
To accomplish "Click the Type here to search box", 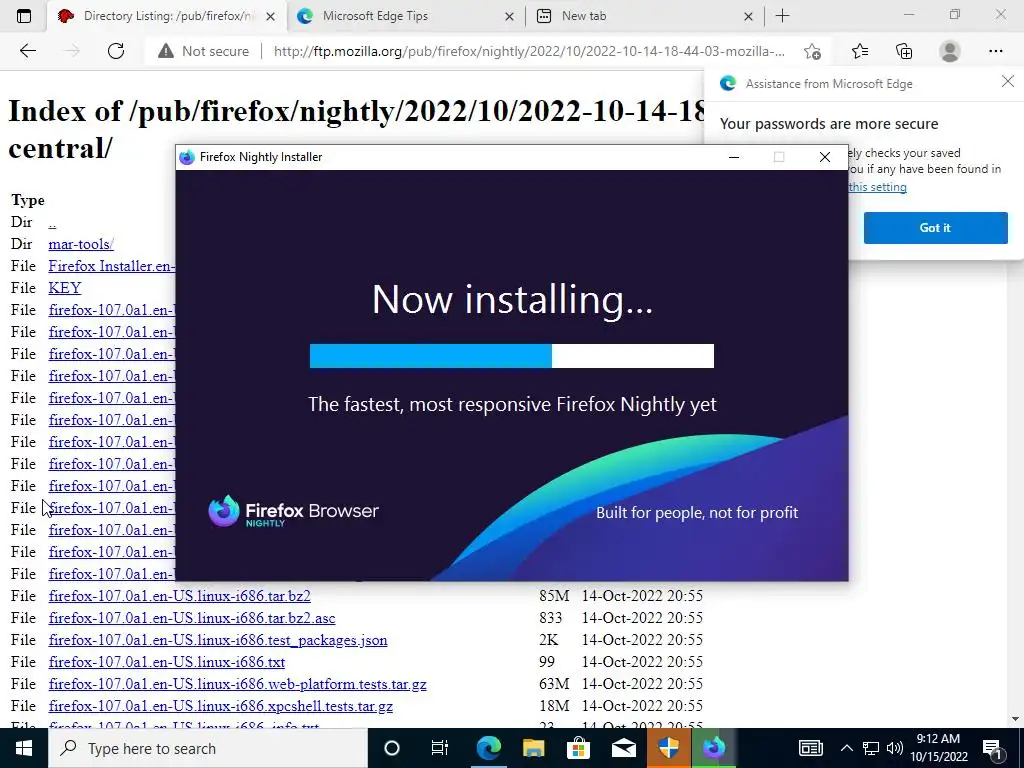I will coord(208,748).
